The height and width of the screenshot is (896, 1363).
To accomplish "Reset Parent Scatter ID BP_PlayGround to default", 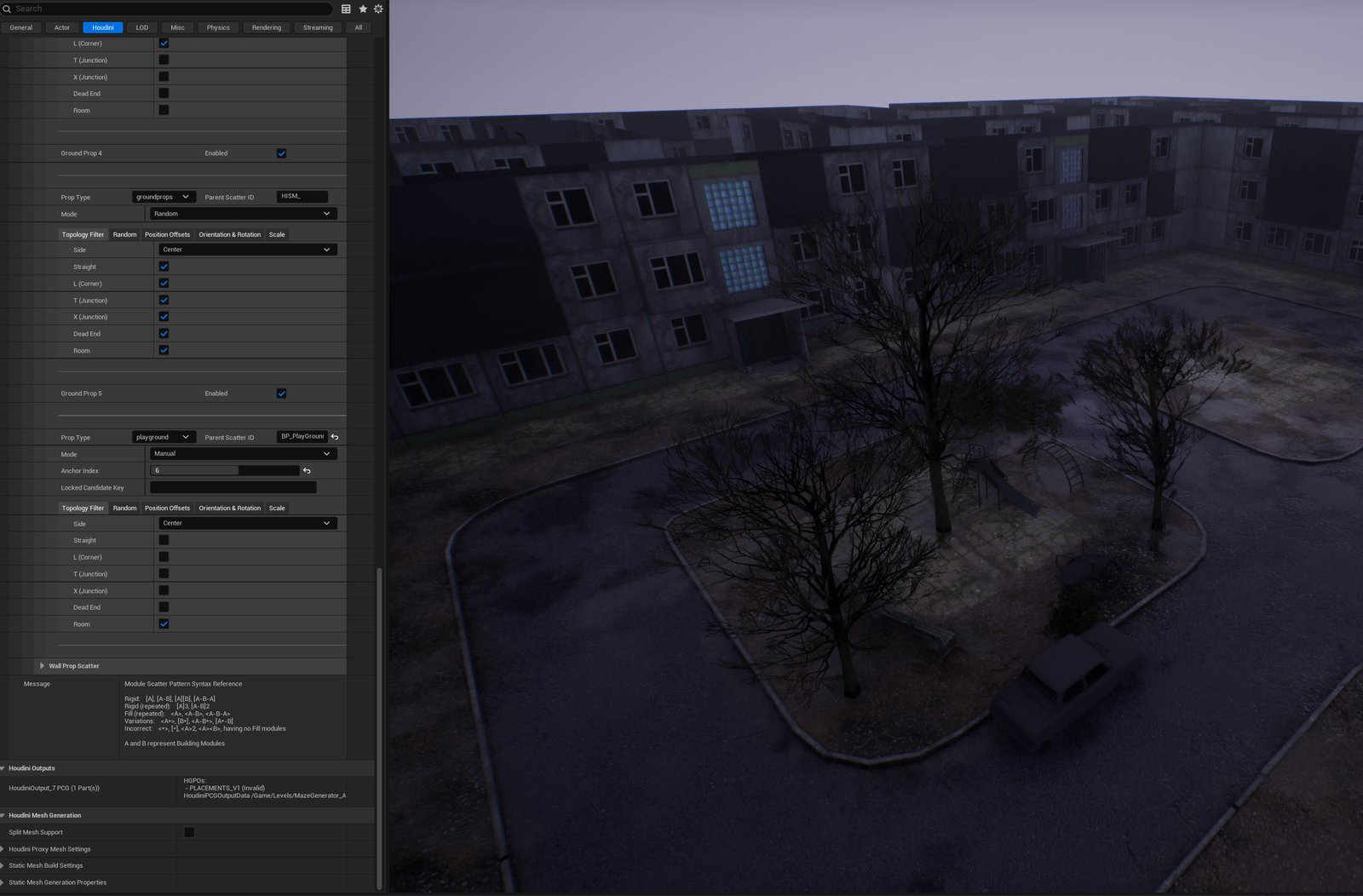I will pos(335,437).
